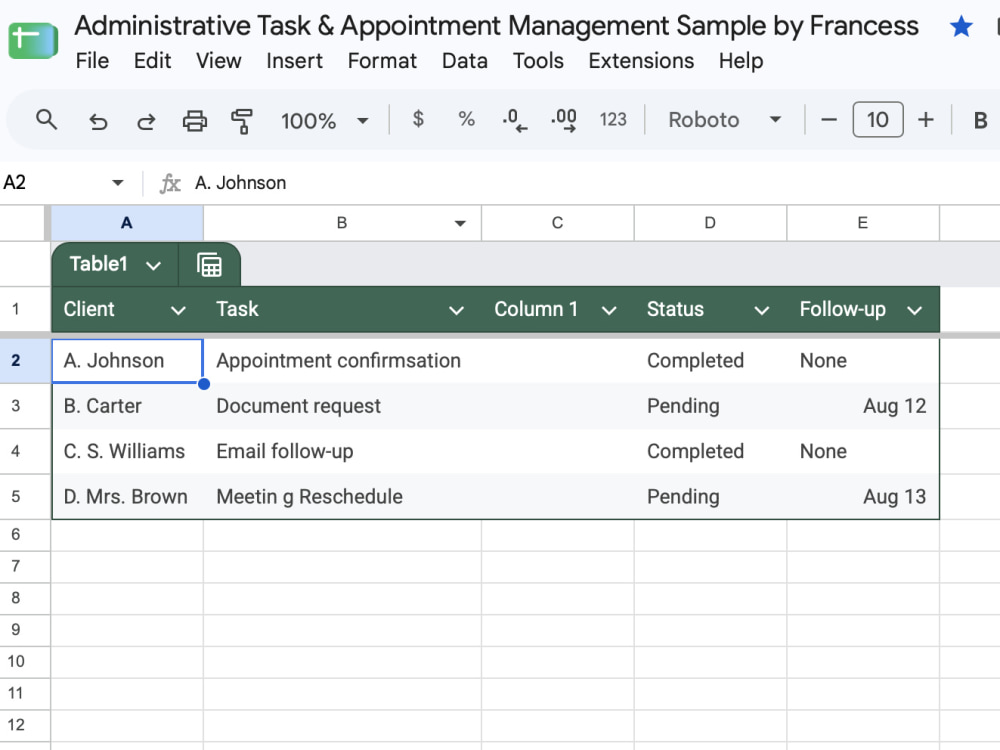This screenshot has width=1000, height=750.
Task: Redo the last action
Action: coord(146,120)
